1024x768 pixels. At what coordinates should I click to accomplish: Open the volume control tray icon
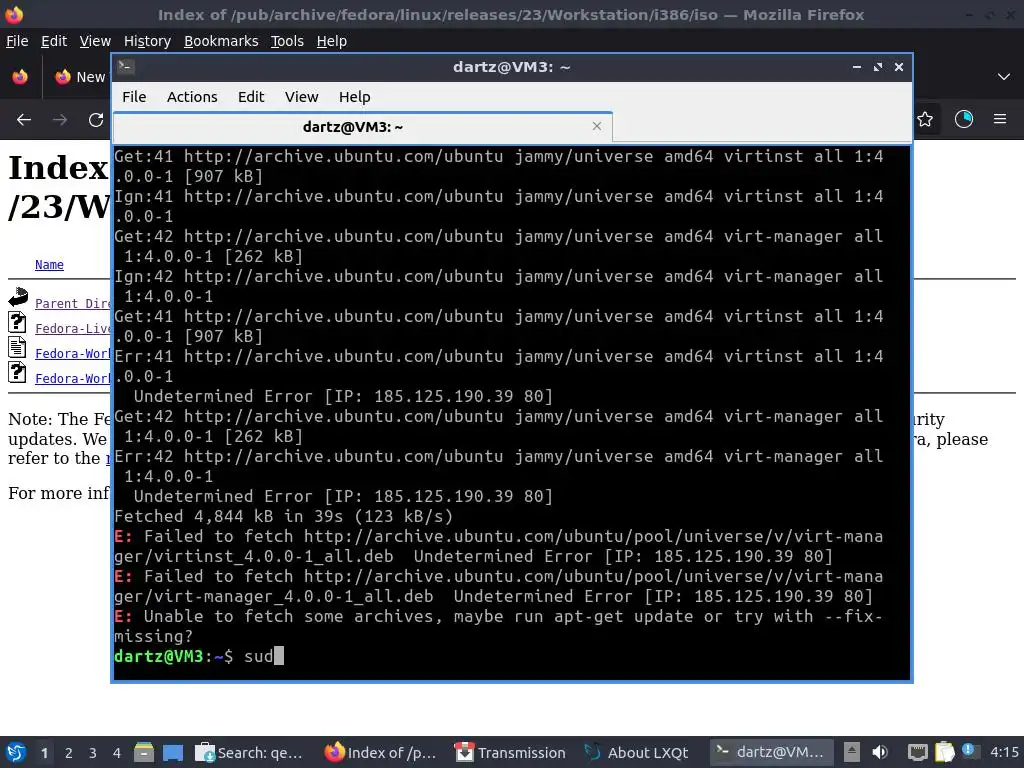[880, 752]
